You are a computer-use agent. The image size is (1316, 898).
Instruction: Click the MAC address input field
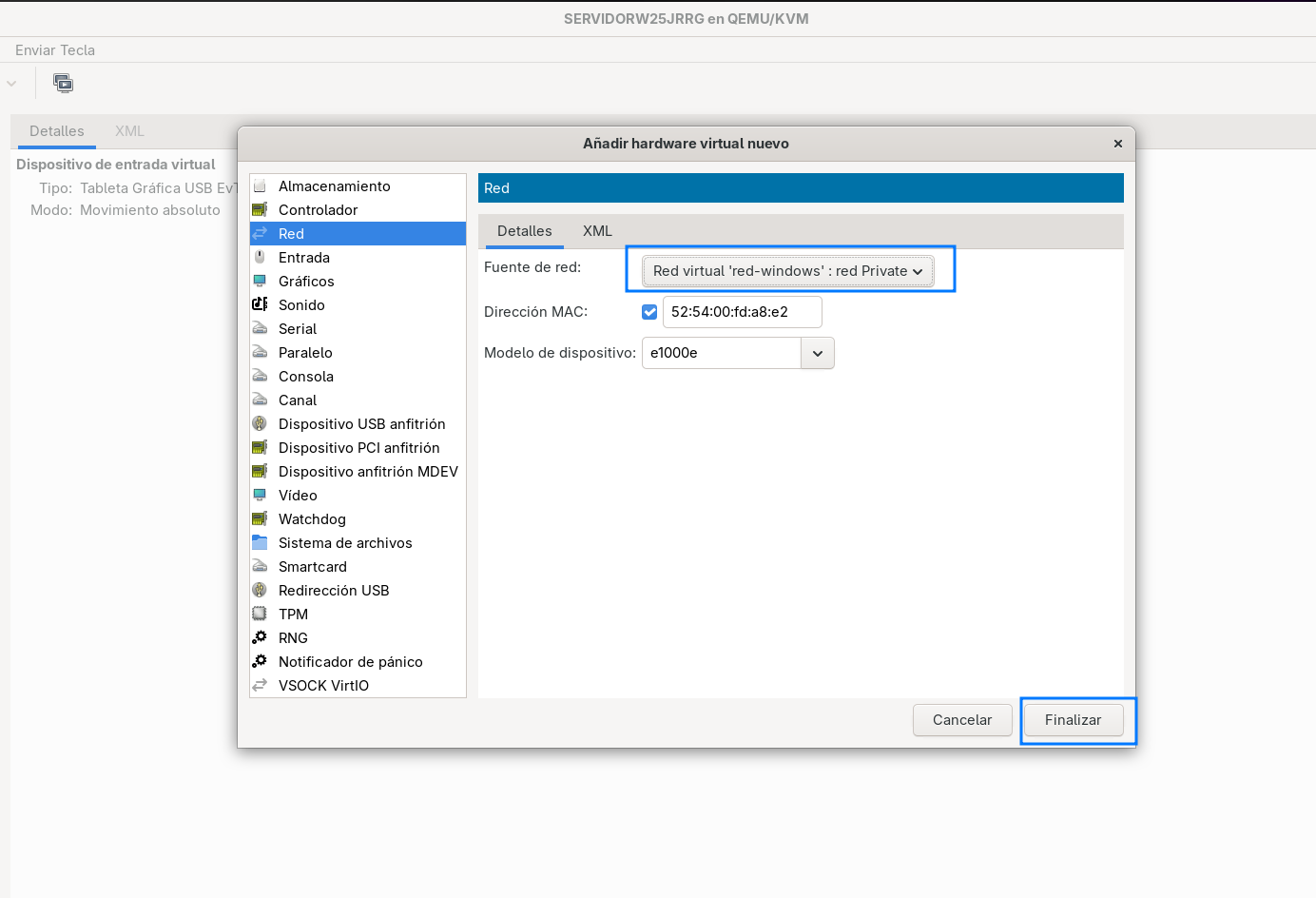pos(742,312)
